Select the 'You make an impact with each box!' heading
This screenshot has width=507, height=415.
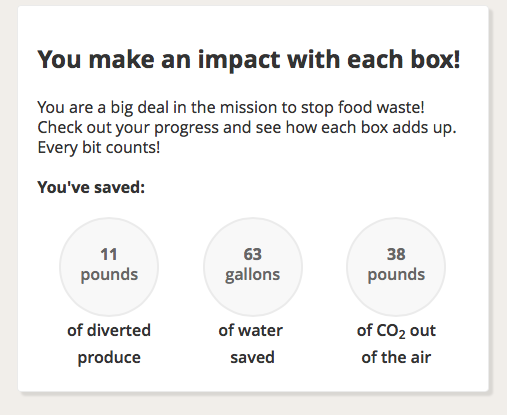(x=249, y=60)
